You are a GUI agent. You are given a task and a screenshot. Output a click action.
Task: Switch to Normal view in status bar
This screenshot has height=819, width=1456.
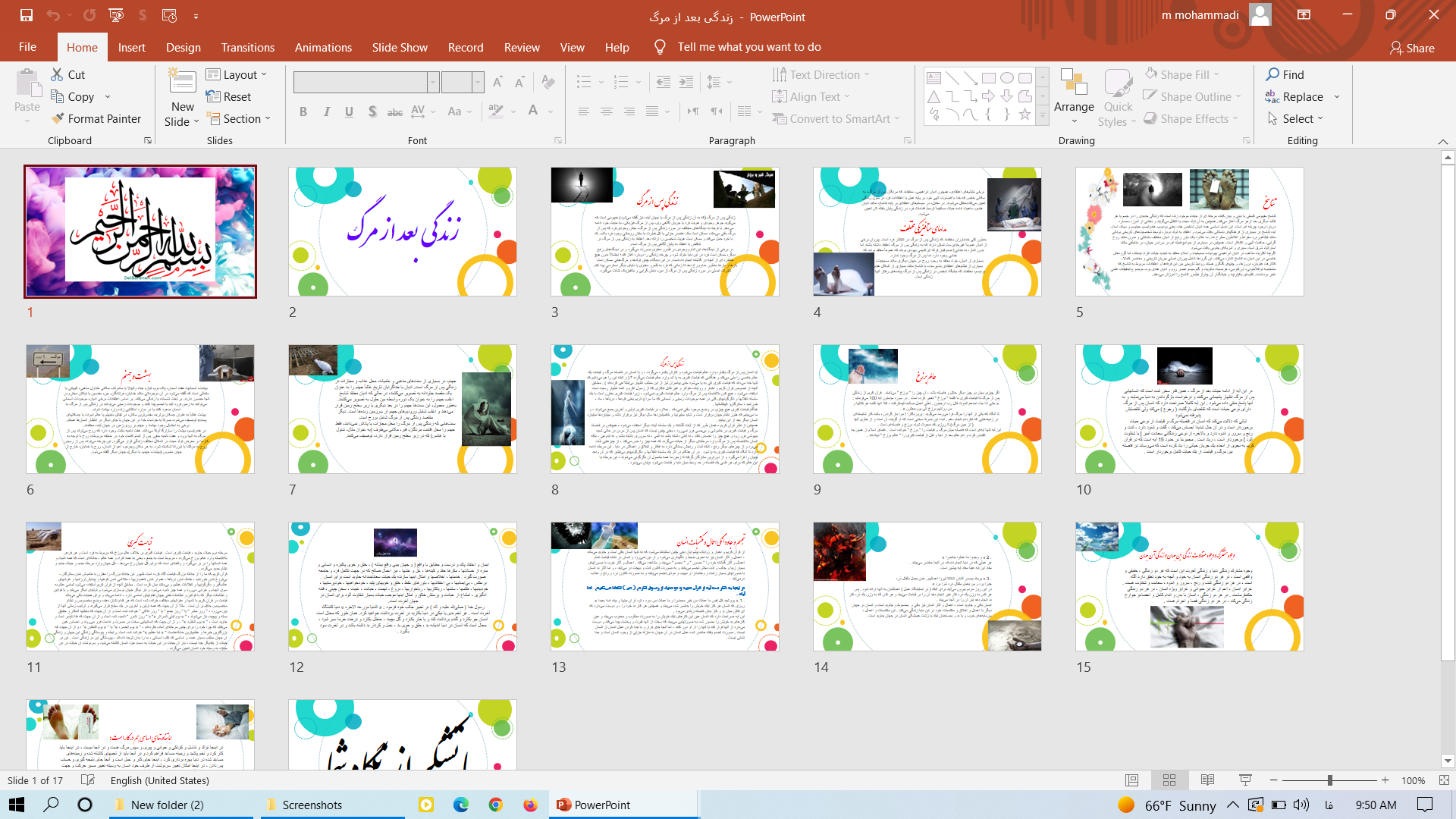[1131, 780]
